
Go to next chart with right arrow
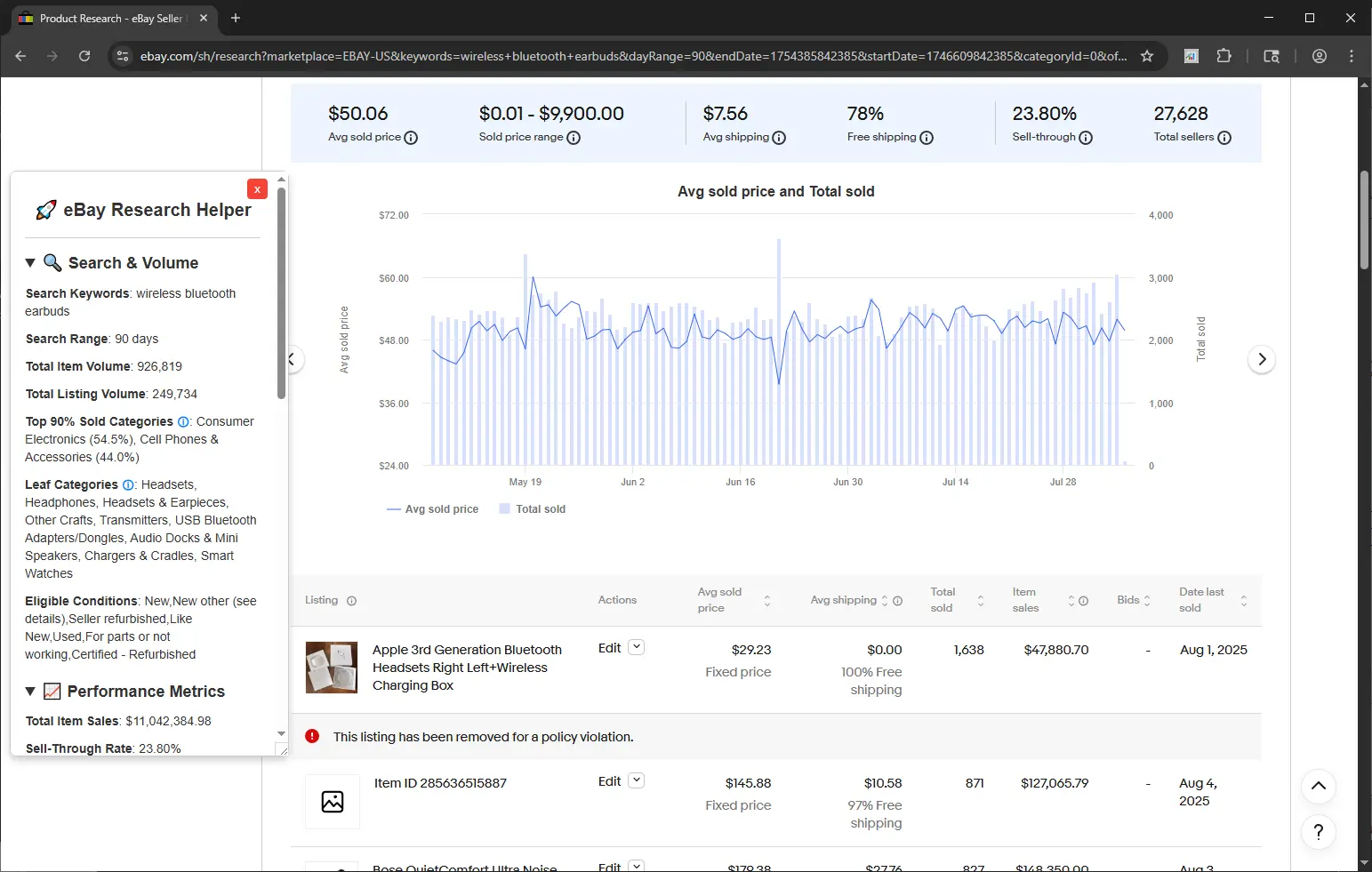coord(1262,359)
